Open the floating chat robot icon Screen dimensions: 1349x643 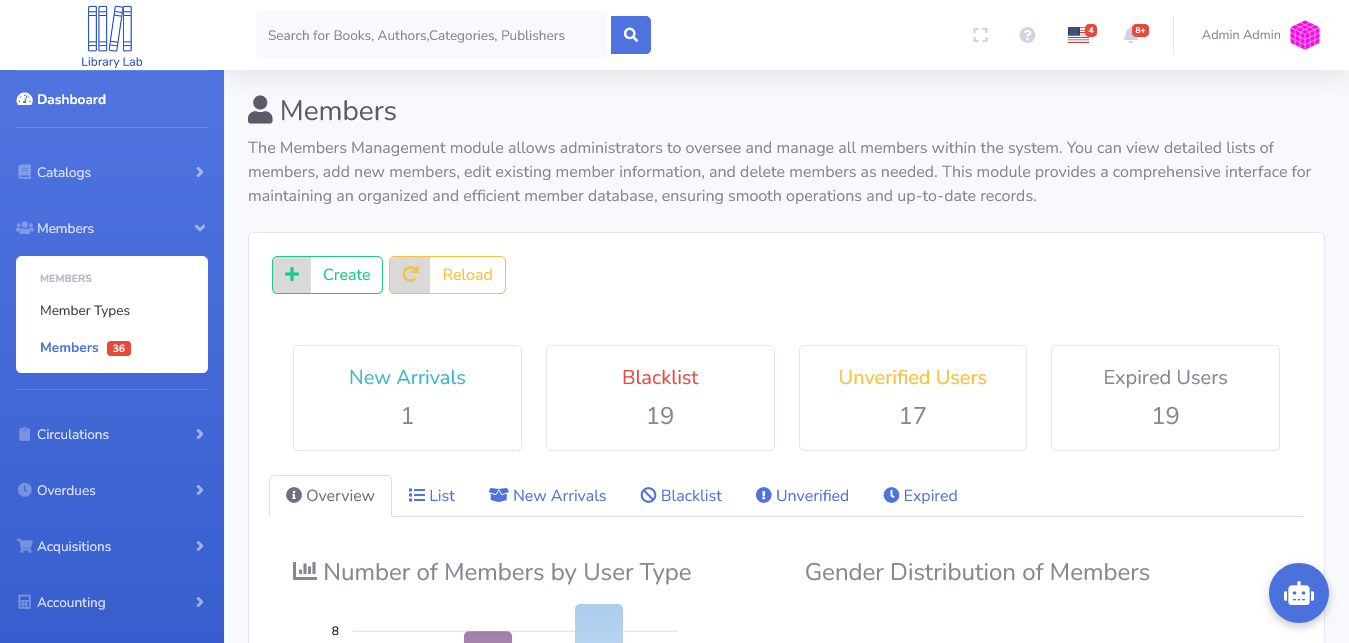(x=1298, y=592)
